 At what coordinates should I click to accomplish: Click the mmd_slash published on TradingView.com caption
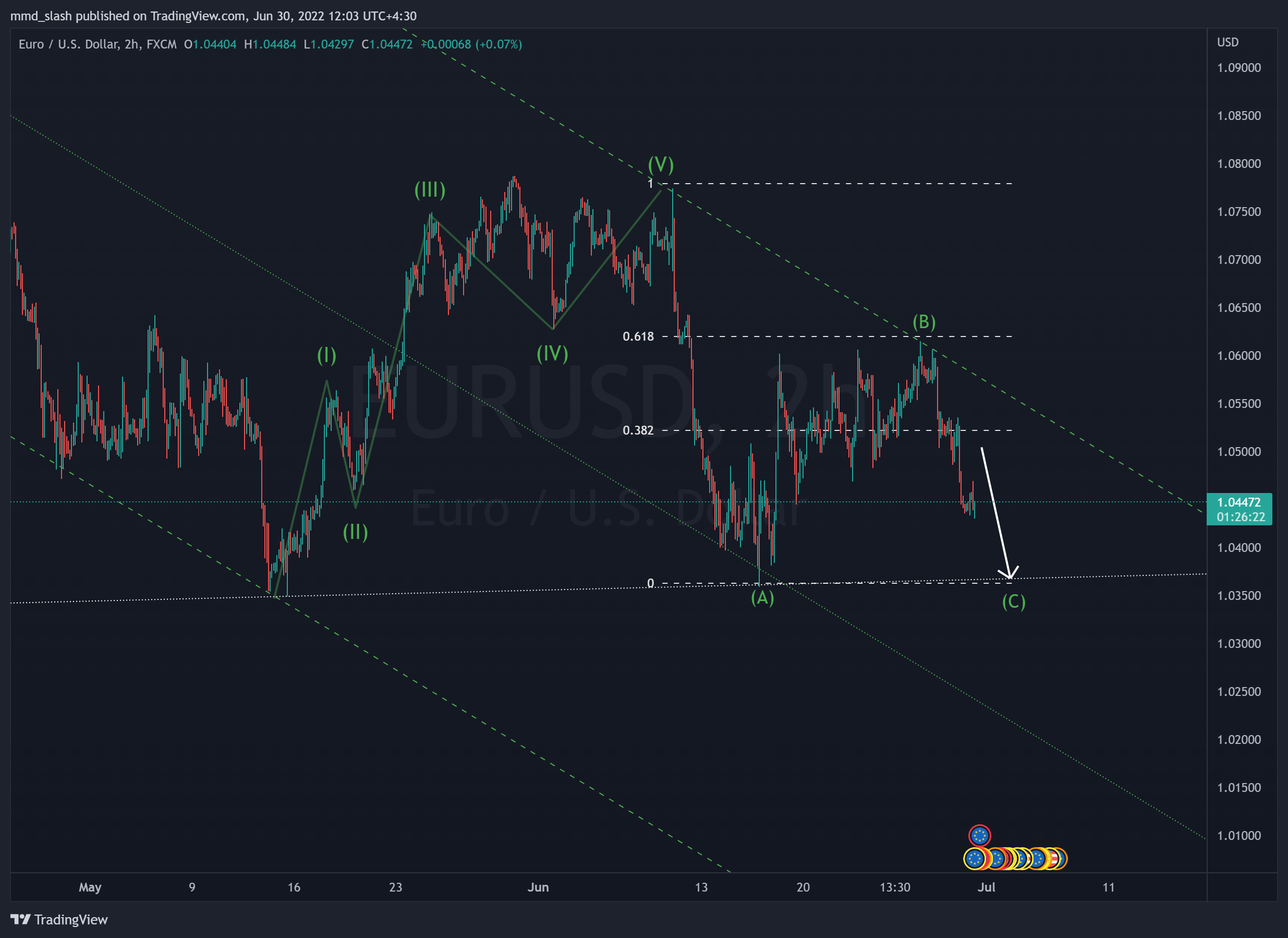point(213,16)
